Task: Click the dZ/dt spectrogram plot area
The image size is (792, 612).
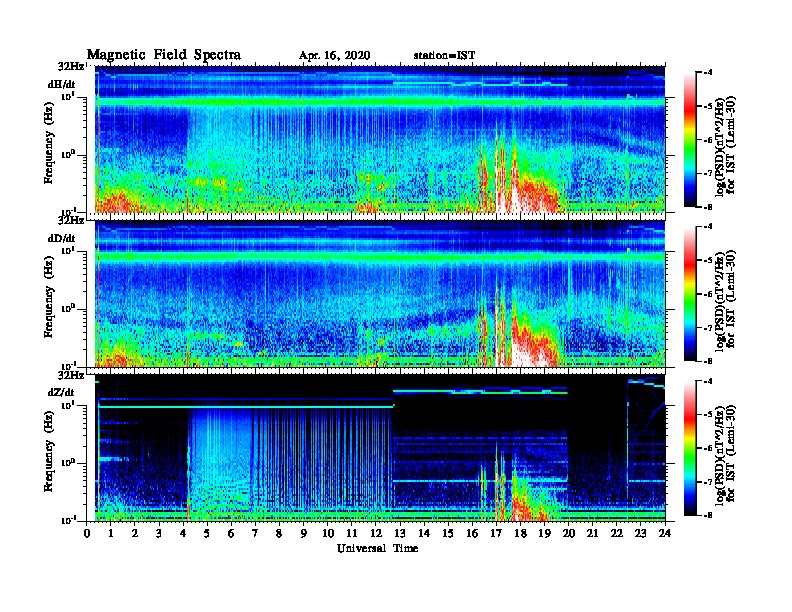Action: [380, 448]
